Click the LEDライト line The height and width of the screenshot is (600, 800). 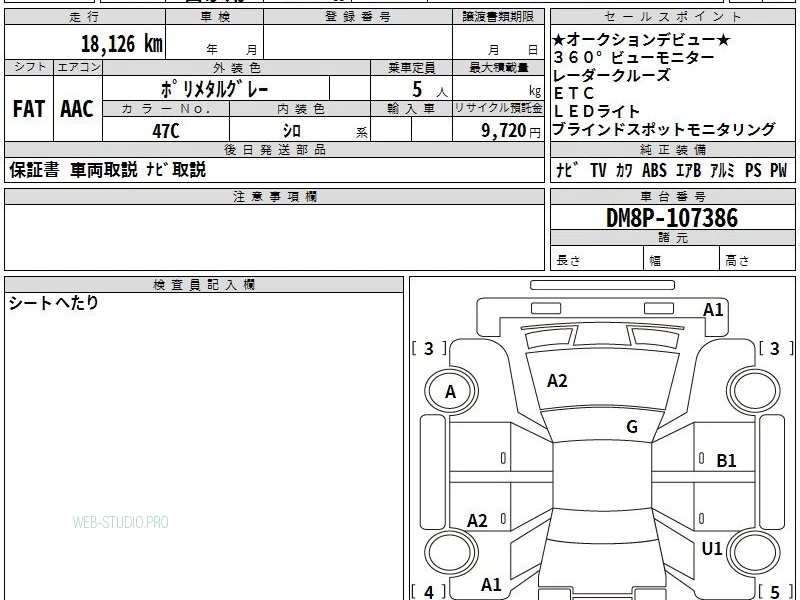pos(596,111)
